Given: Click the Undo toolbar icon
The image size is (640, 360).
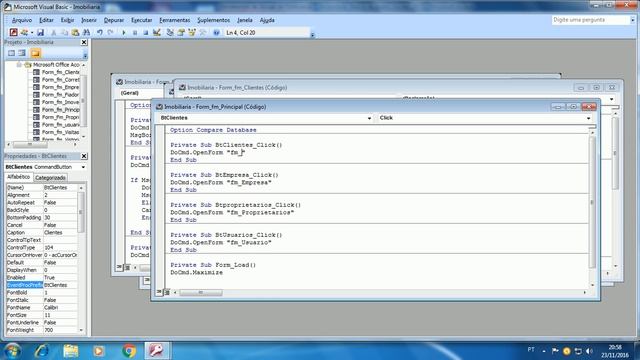Looking at the screenshot, I should click(x=100, y=32).
